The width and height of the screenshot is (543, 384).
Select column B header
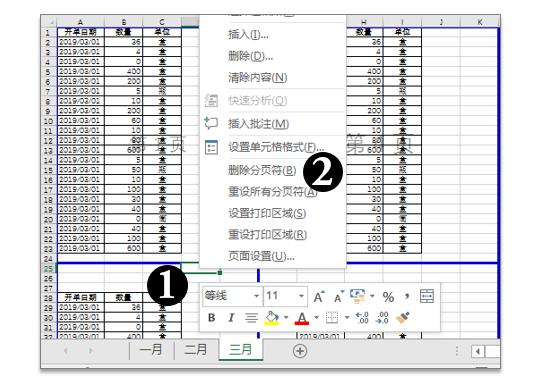coord(124,22)
